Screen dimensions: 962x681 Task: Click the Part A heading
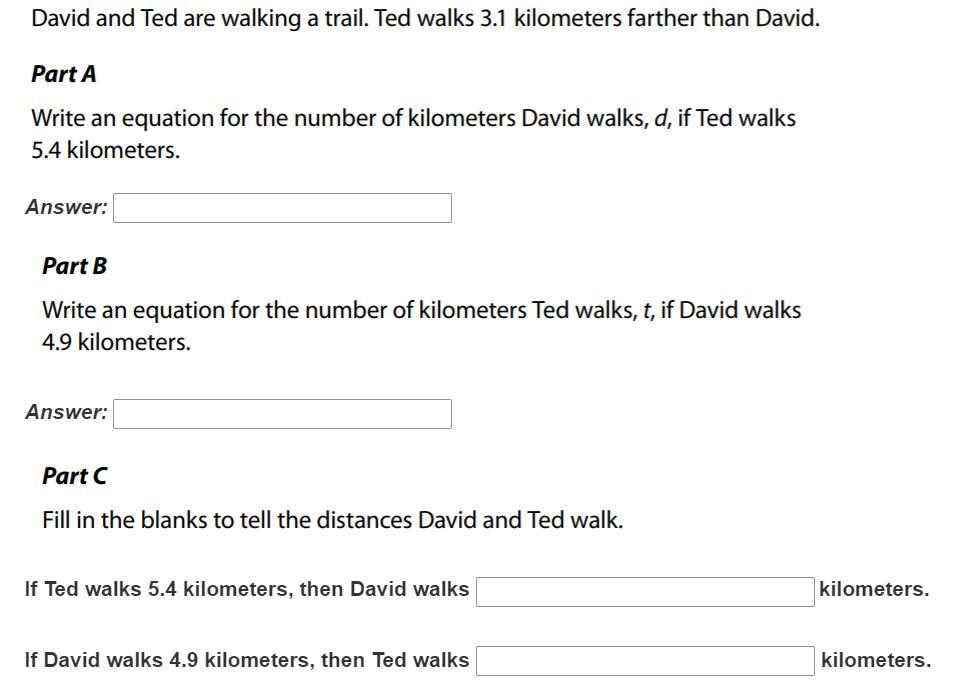pyautogui.click(x=64, y=74)
